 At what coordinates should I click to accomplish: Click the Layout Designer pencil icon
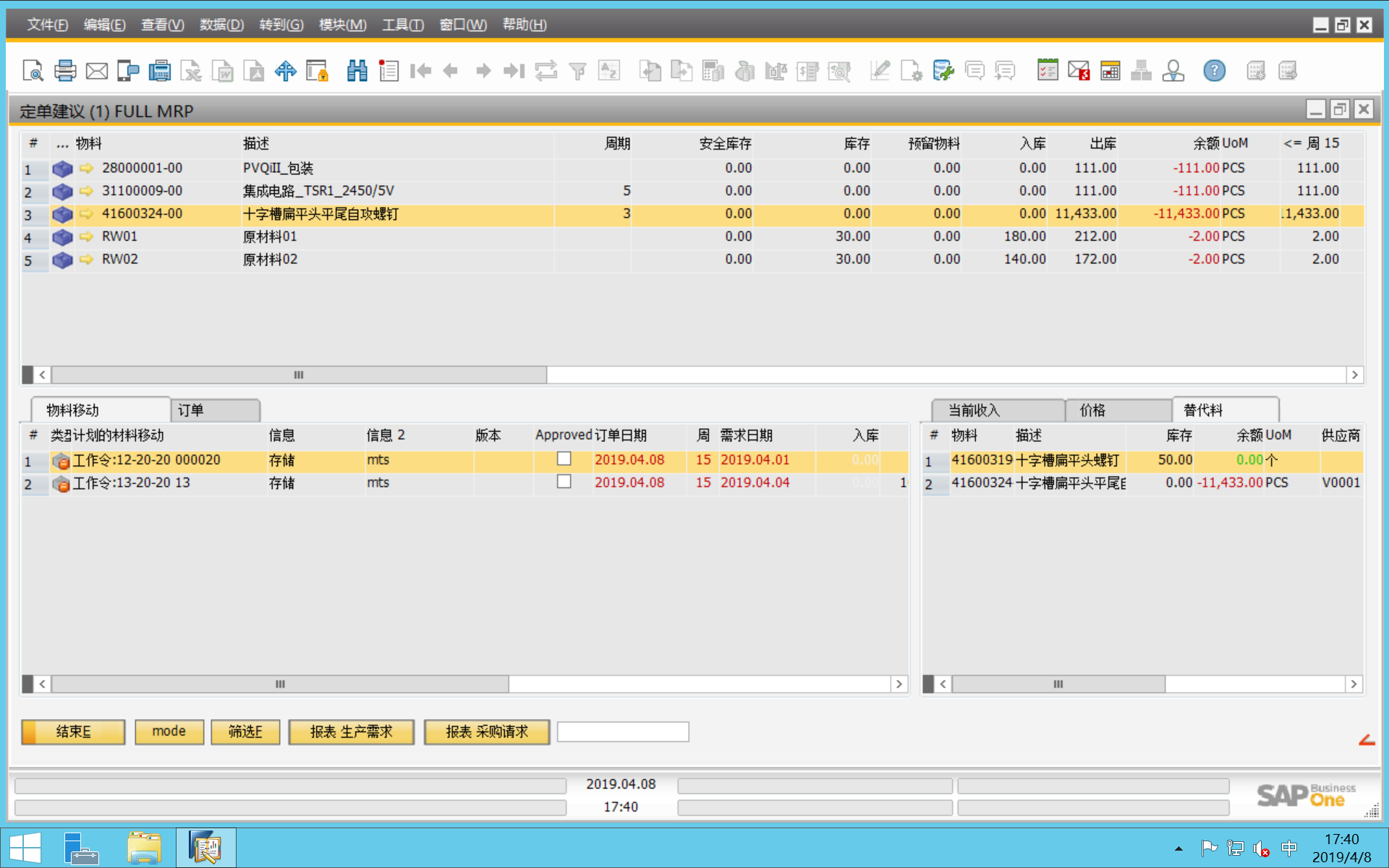(880, 71)
